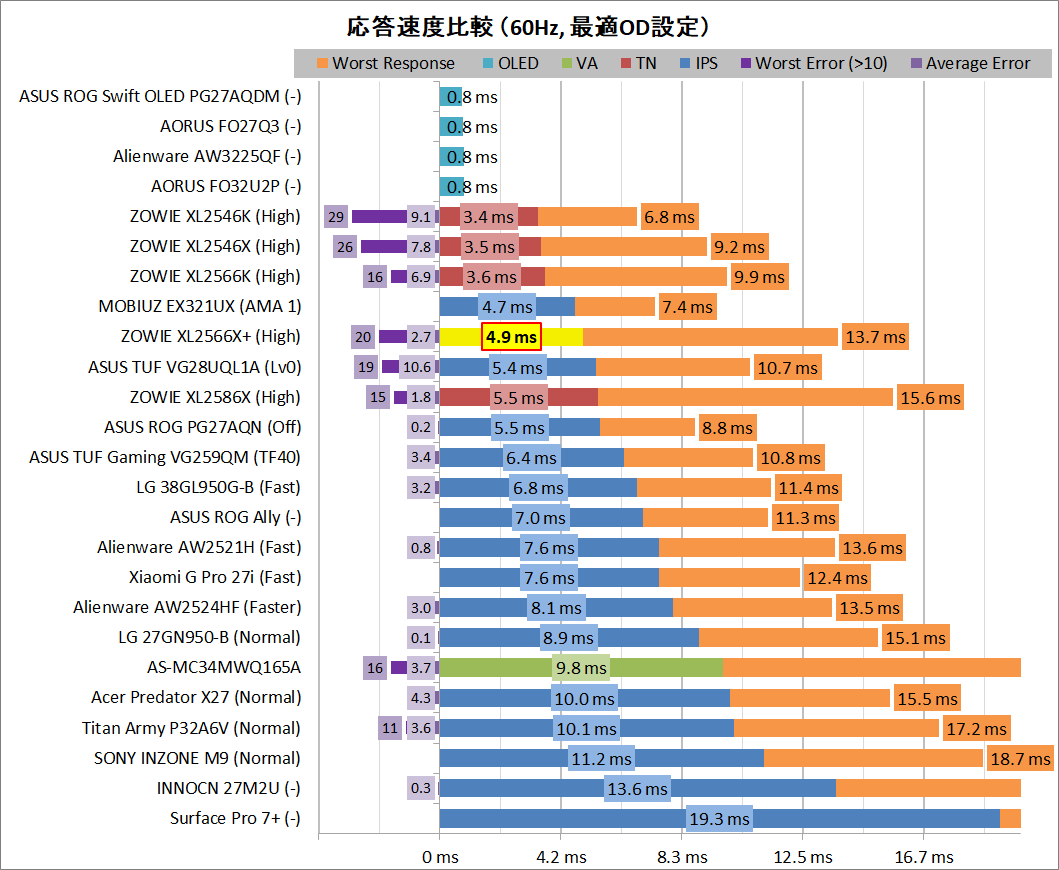
Task: Click the red TN legend swatch
Action: [625, 63]
